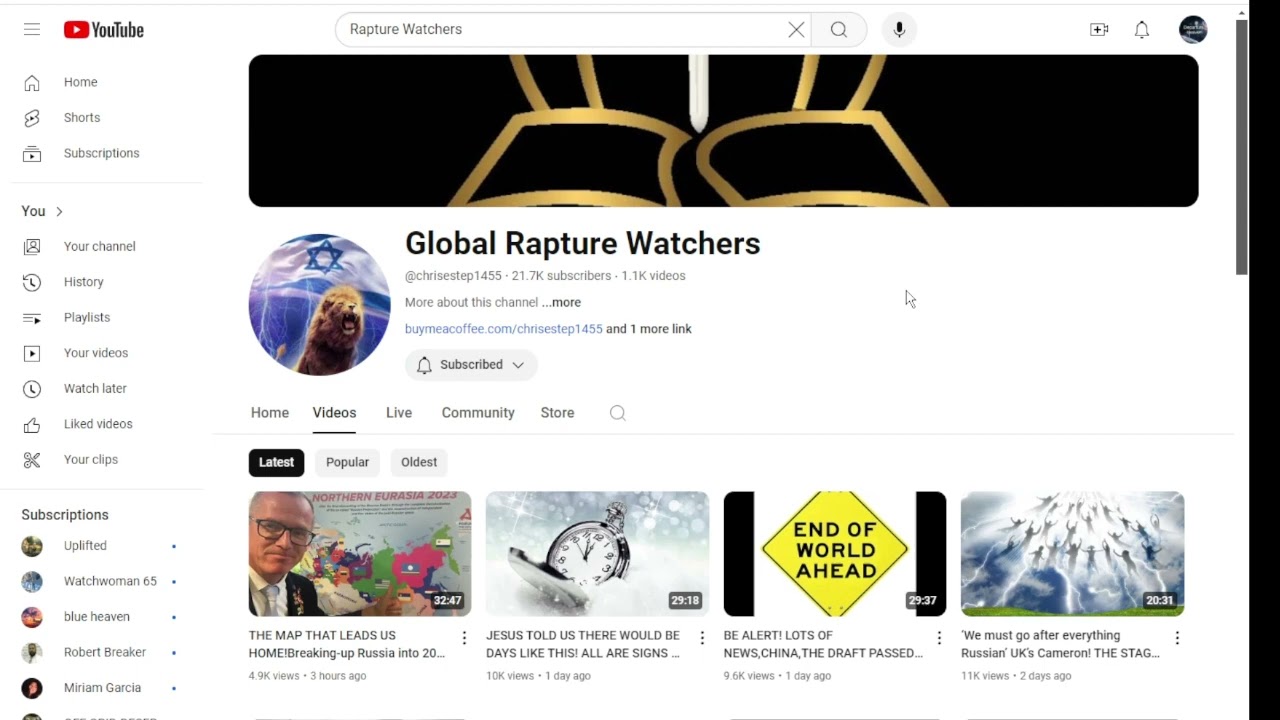Switch to channel Home tab

tap(269, 413)
